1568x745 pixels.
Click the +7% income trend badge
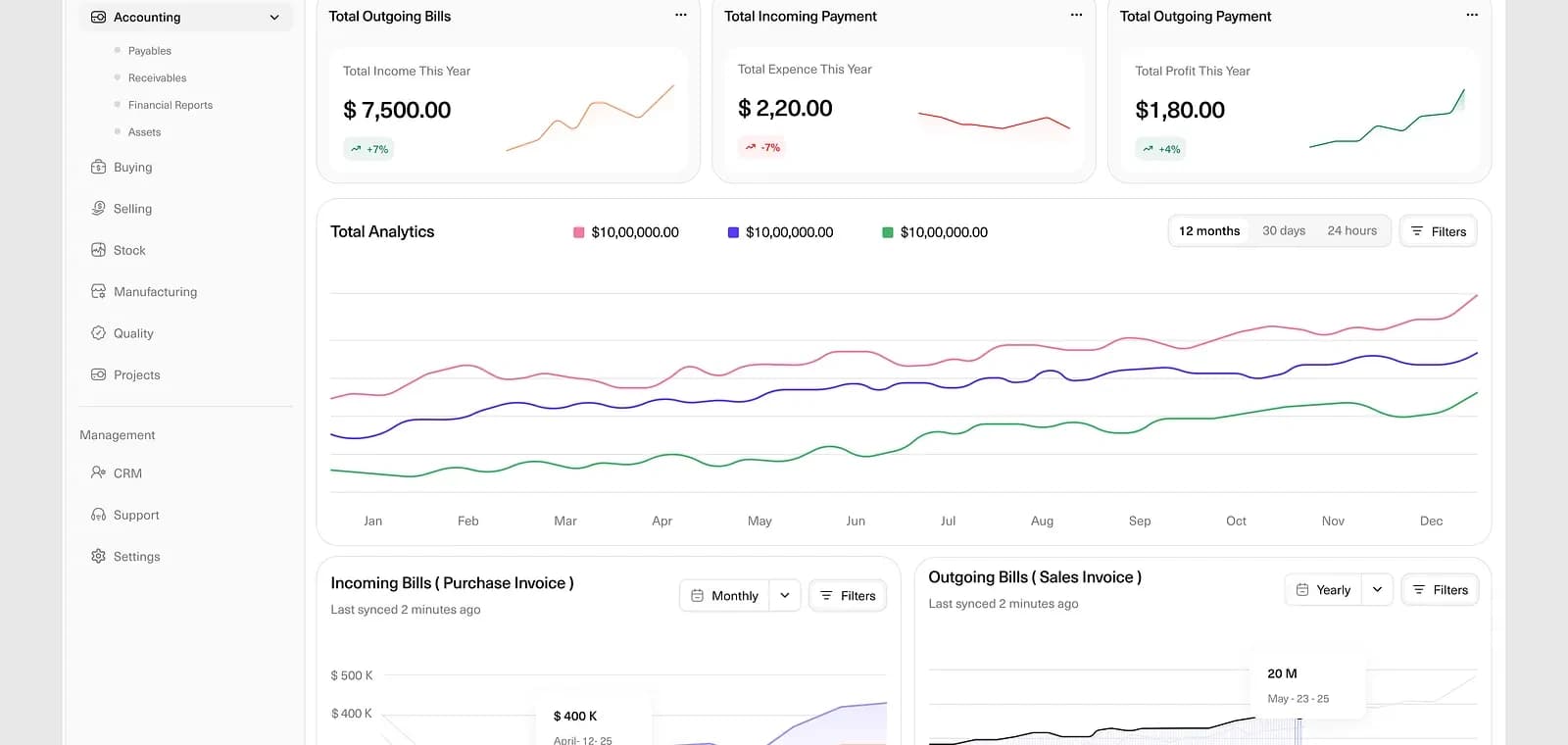tap(368, 149)
